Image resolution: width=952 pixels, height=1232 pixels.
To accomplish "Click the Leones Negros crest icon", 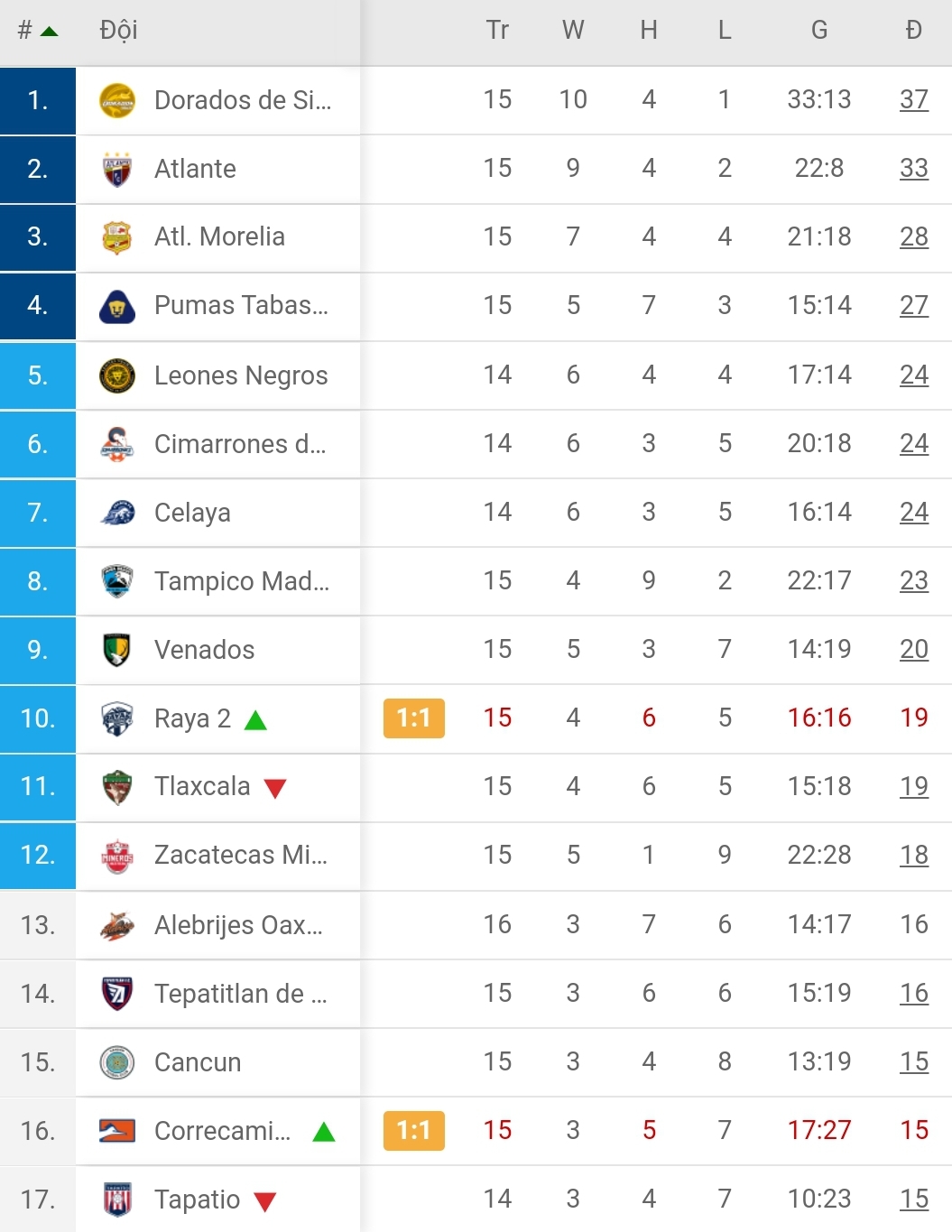I will click(117, 375).
